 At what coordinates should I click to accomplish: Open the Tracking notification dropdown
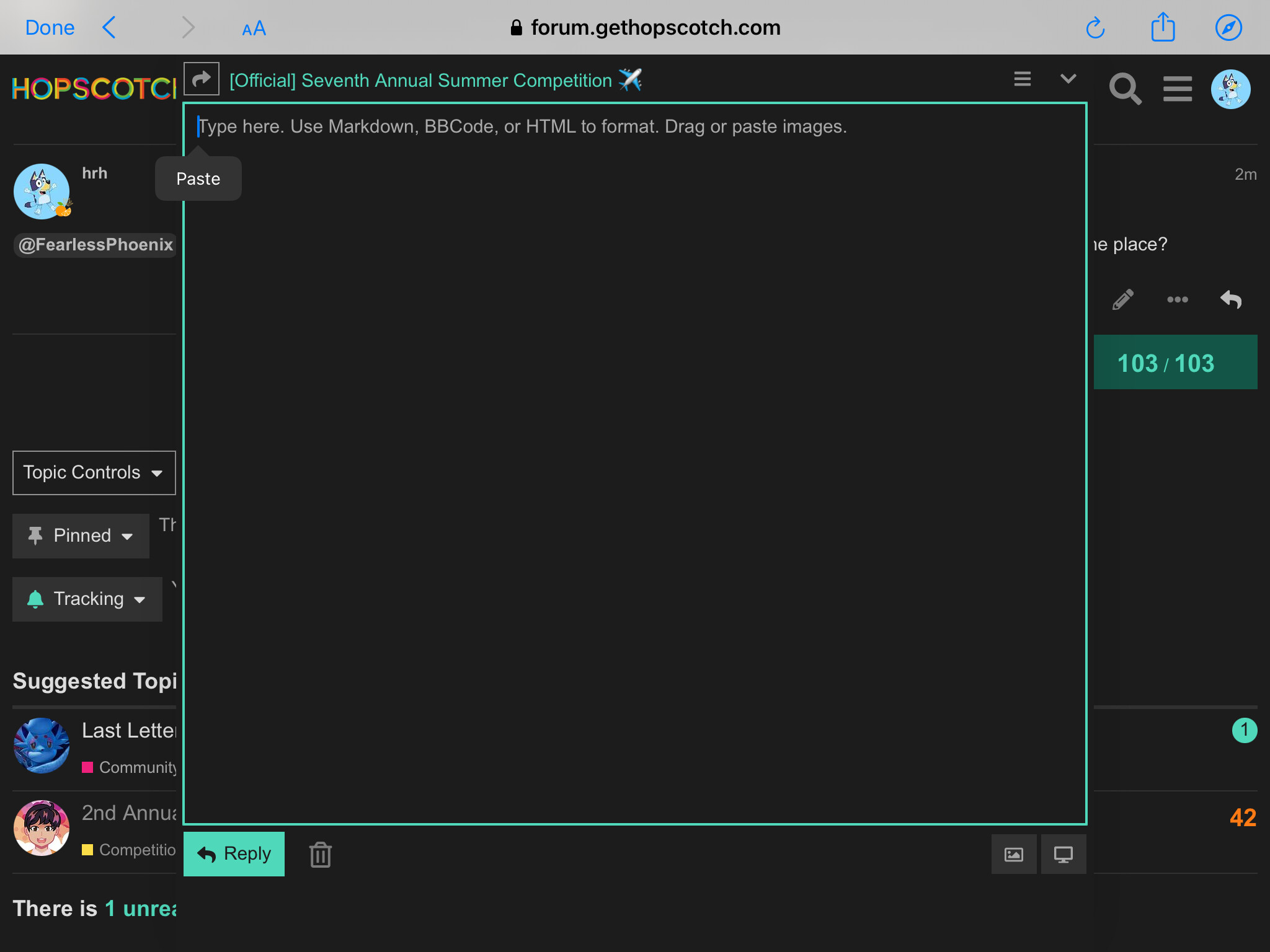pos(87,599)
